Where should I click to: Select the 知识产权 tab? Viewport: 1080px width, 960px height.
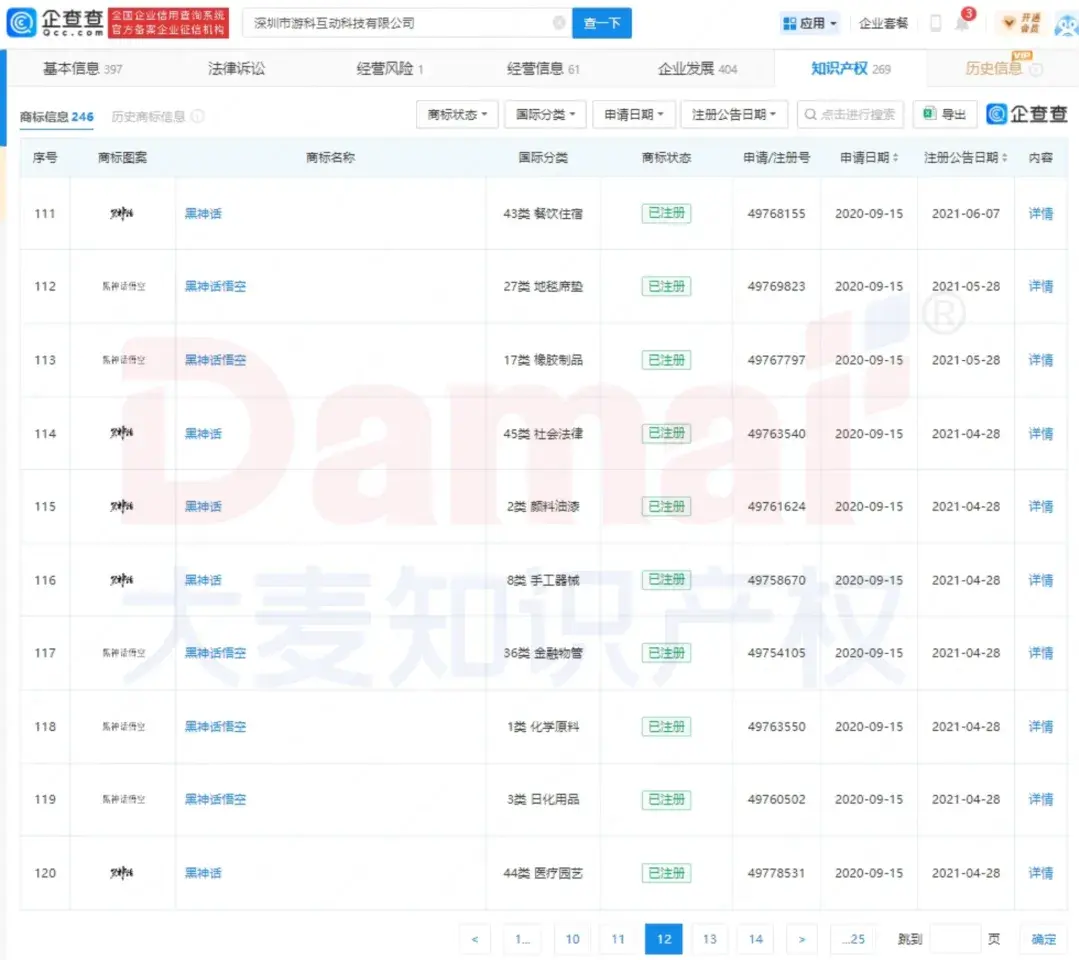[851, 68]
